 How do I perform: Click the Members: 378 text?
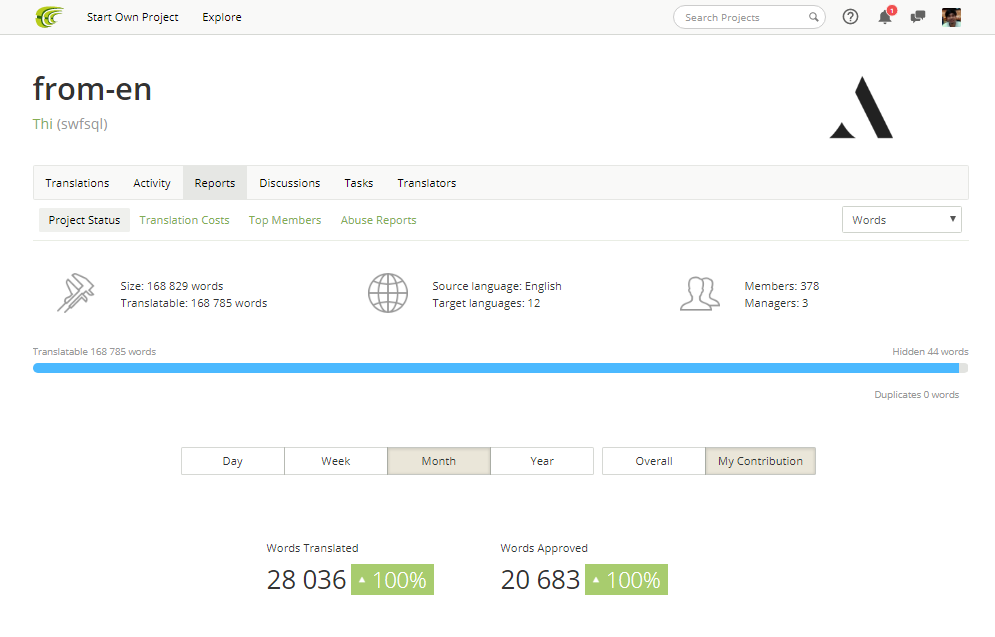point(782,286)
